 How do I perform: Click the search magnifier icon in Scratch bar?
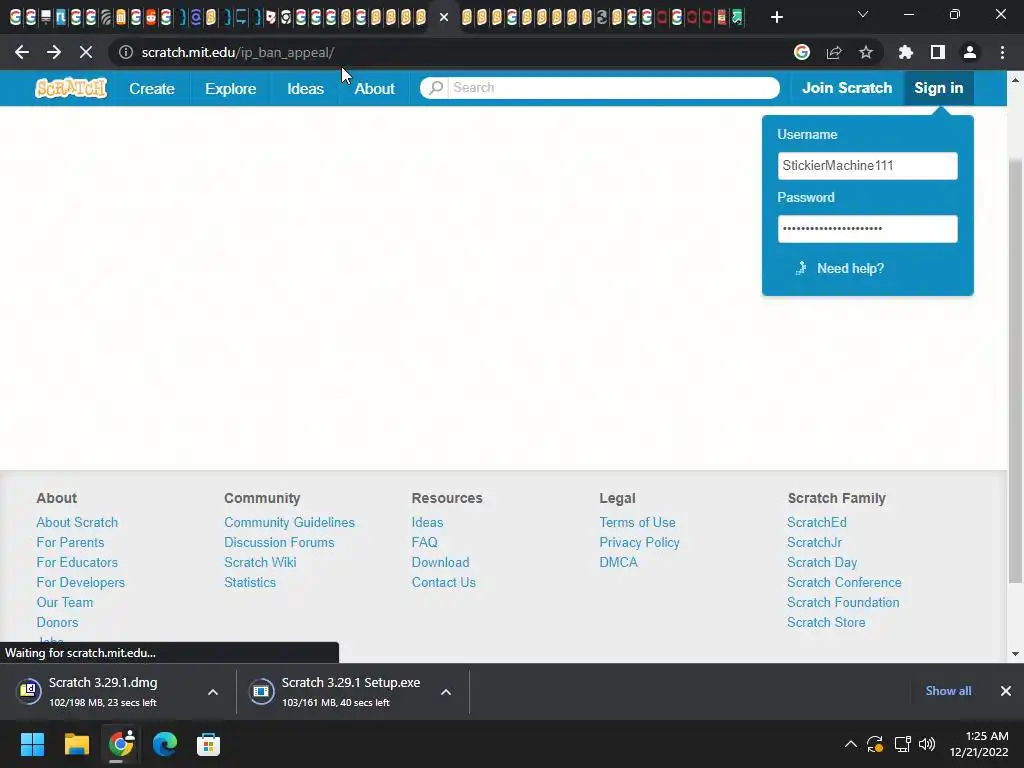436,88
